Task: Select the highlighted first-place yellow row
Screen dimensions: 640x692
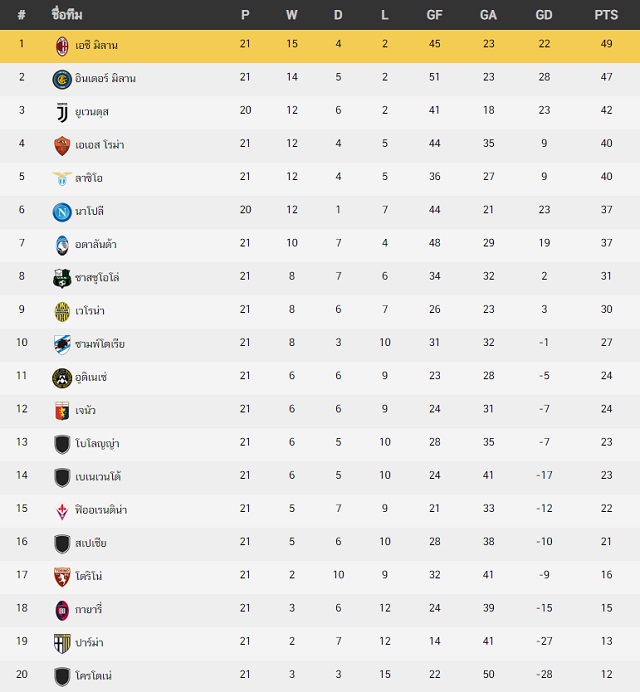Action: [320, 46]
